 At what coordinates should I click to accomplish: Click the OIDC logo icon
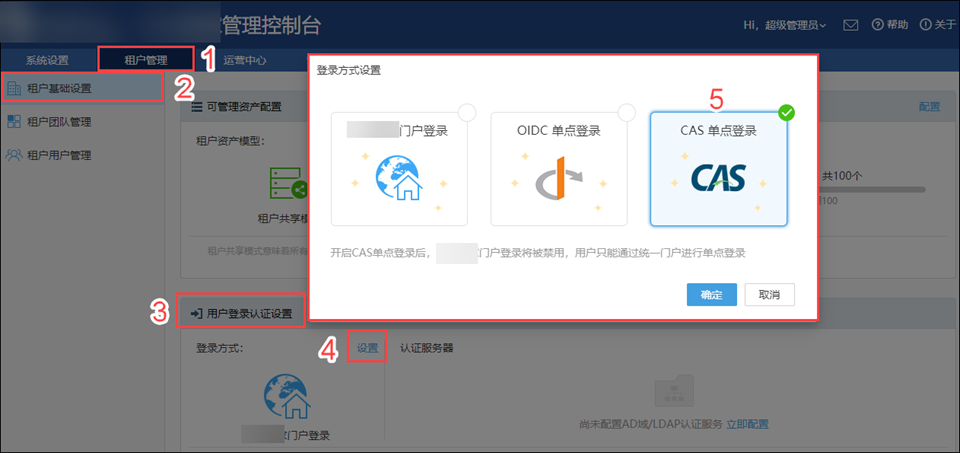(560, 179)
